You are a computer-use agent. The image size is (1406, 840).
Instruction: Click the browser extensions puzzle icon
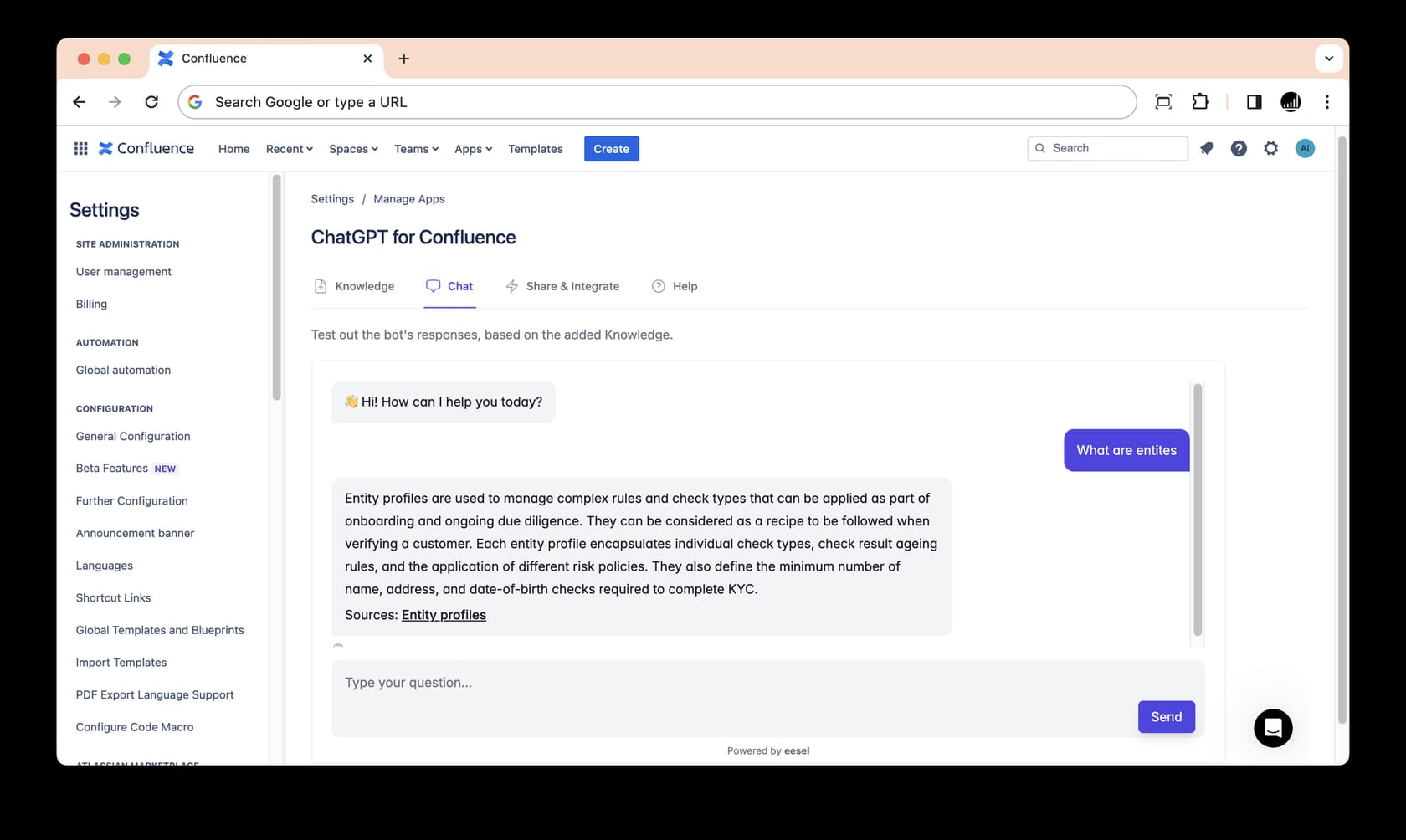tap(1200, 102)
